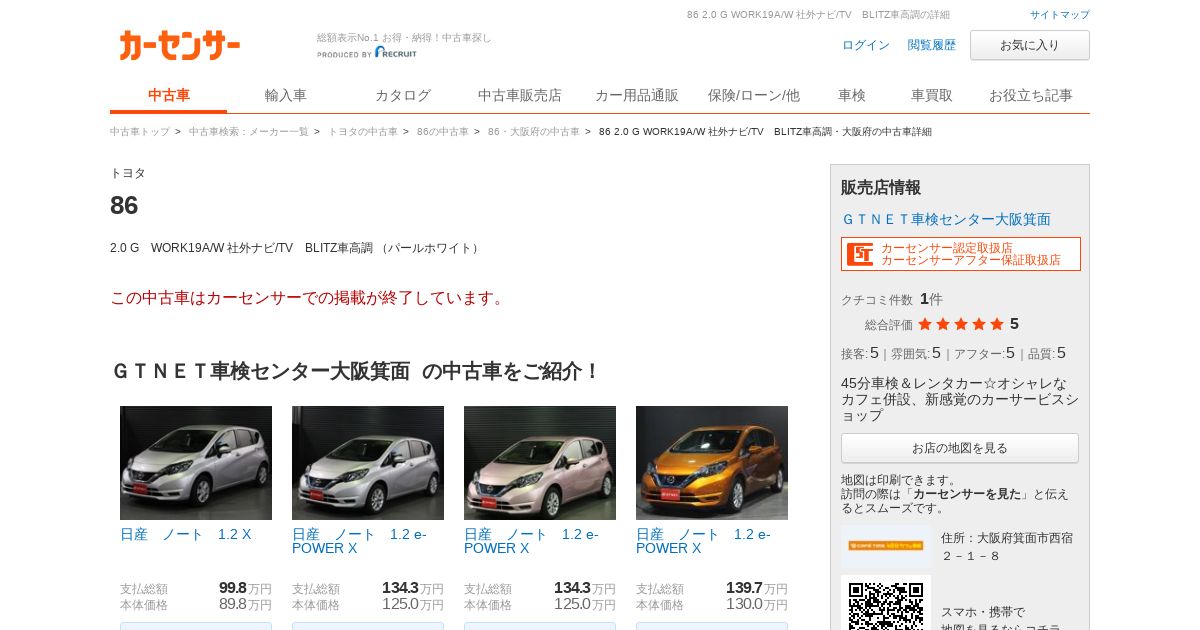The image size is (1200, 630).
Task: Click the ログイン link
Action: tap(866, 45)
